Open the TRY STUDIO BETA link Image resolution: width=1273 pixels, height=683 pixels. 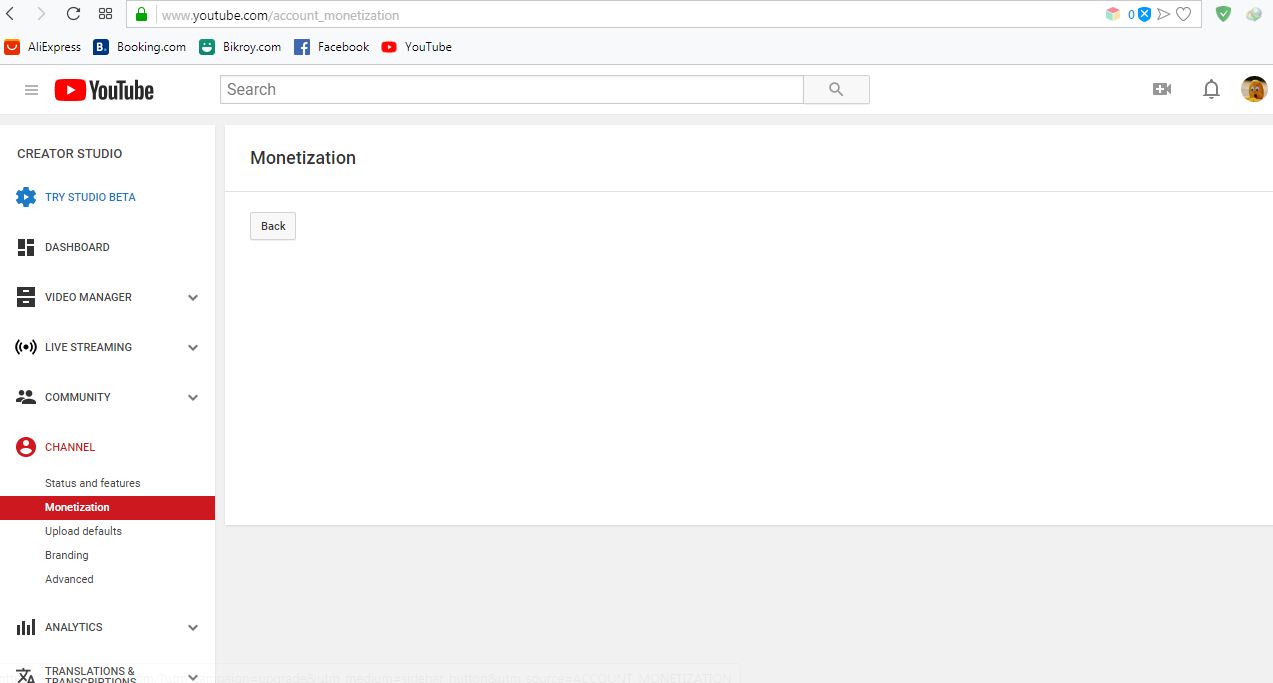click(x=91, y=197)
